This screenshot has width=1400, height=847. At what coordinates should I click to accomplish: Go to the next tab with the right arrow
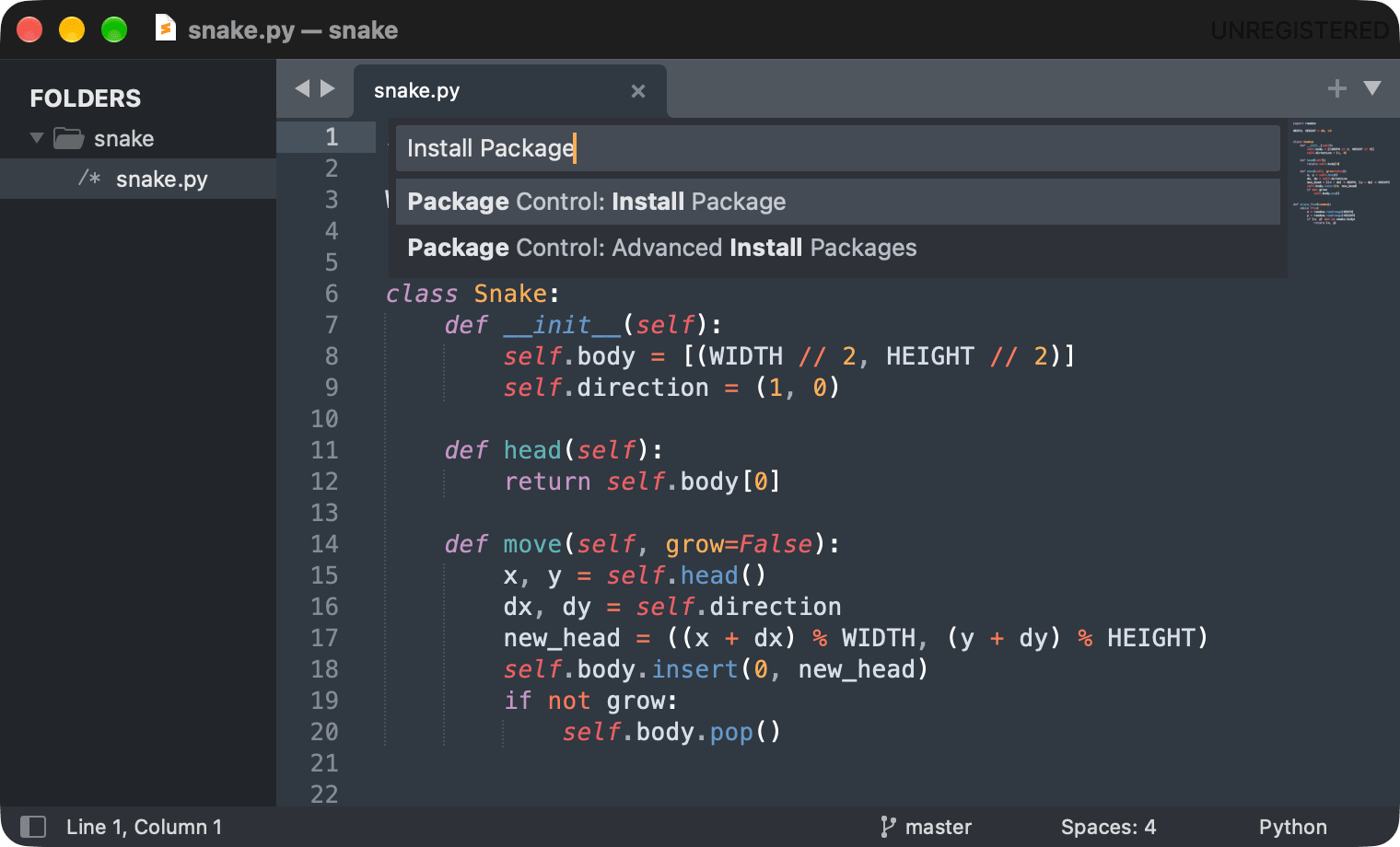pos(327,88)
